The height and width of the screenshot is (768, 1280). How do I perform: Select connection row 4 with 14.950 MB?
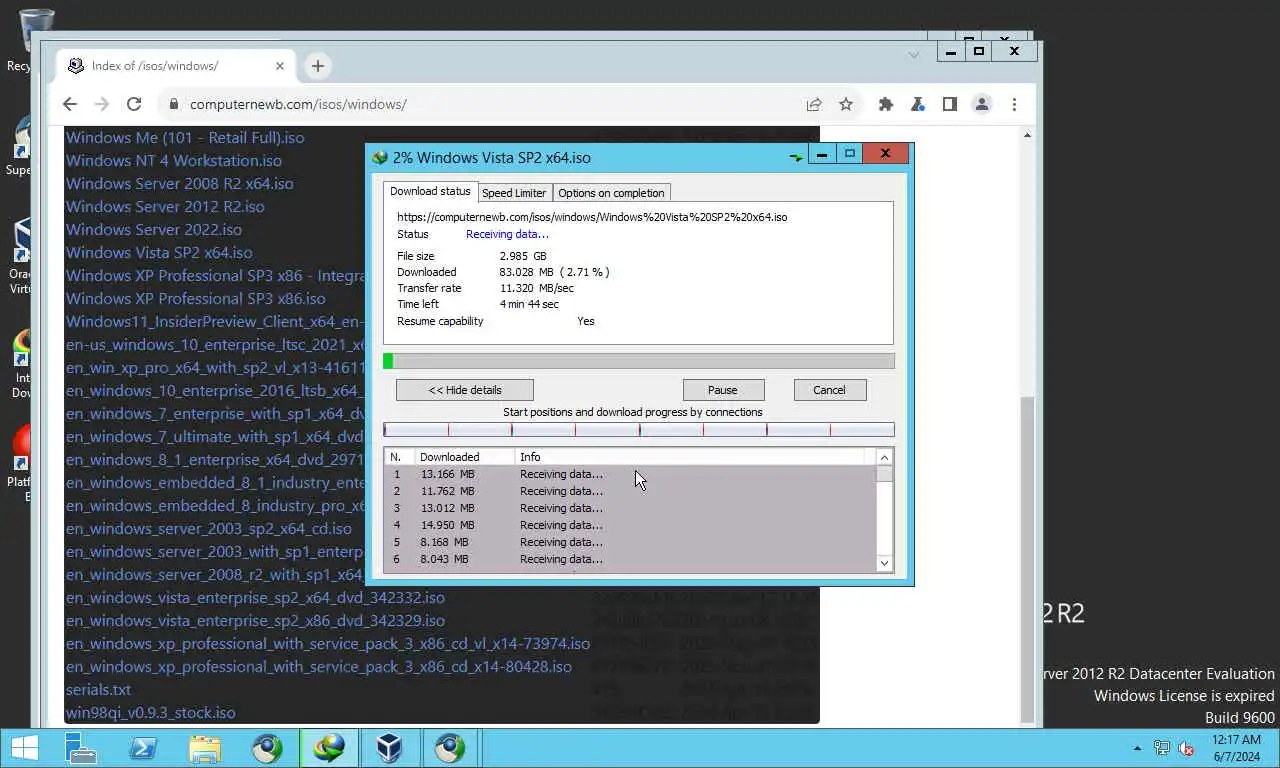point(630,525)
